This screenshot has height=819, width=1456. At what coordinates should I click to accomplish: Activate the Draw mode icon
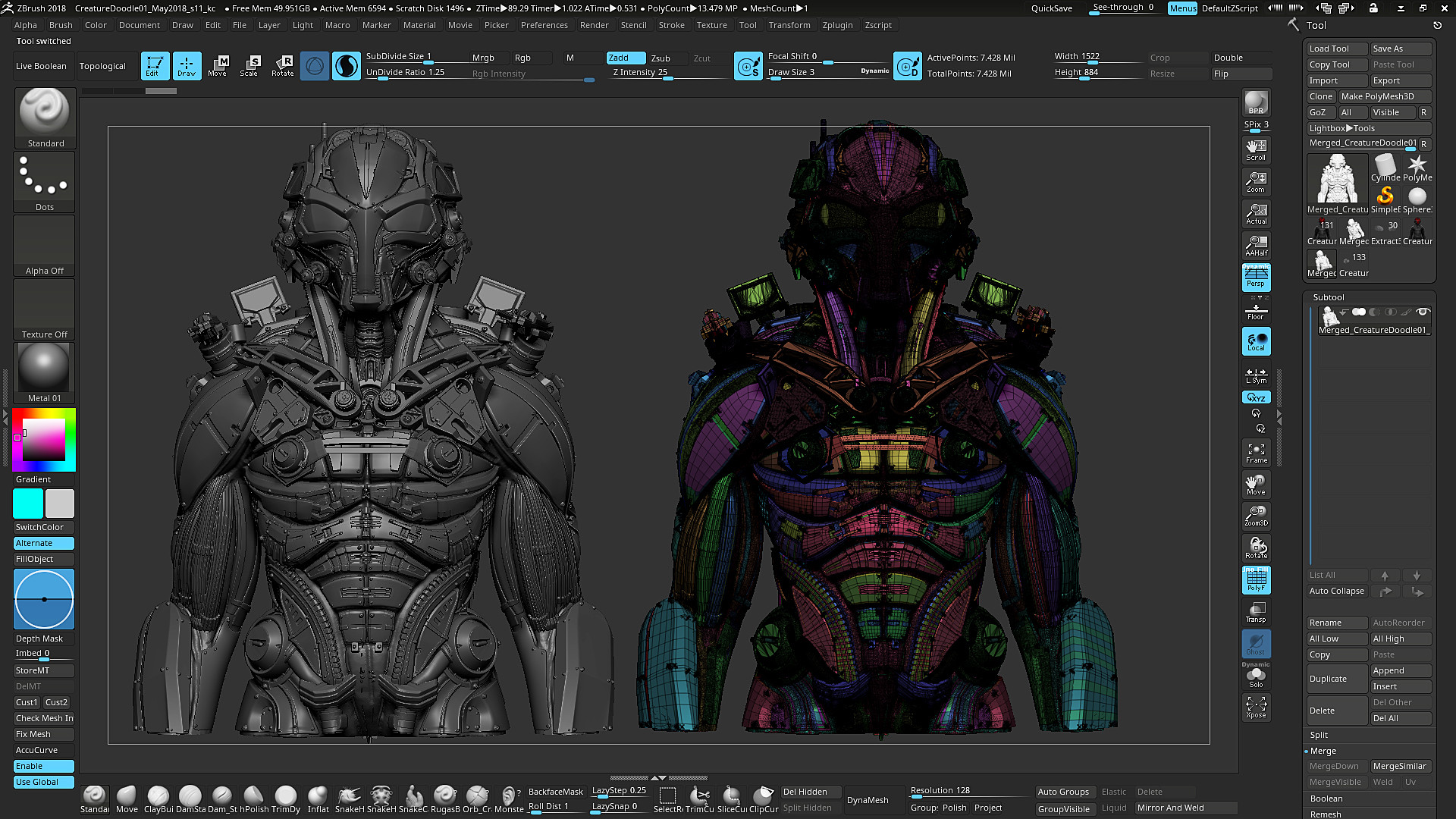(x=187, y=66)
